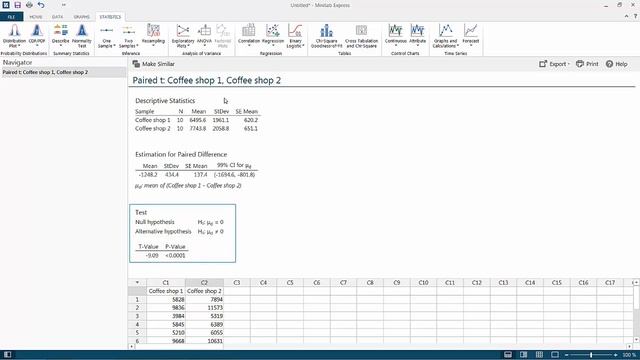The width and height of the screenshot is (640, 360).
Task: Click the zoom out minus button
Action: coord(567,355)
